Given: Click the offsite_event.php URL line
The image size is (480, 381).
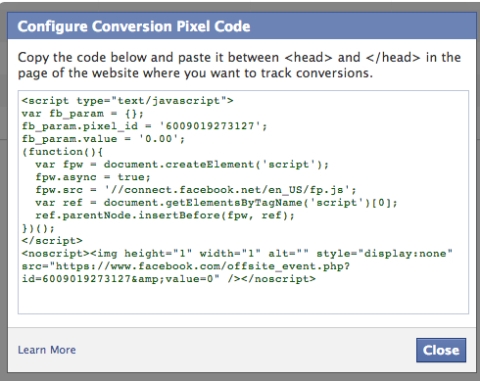Looking at the screenshot, I should (186, 266).
